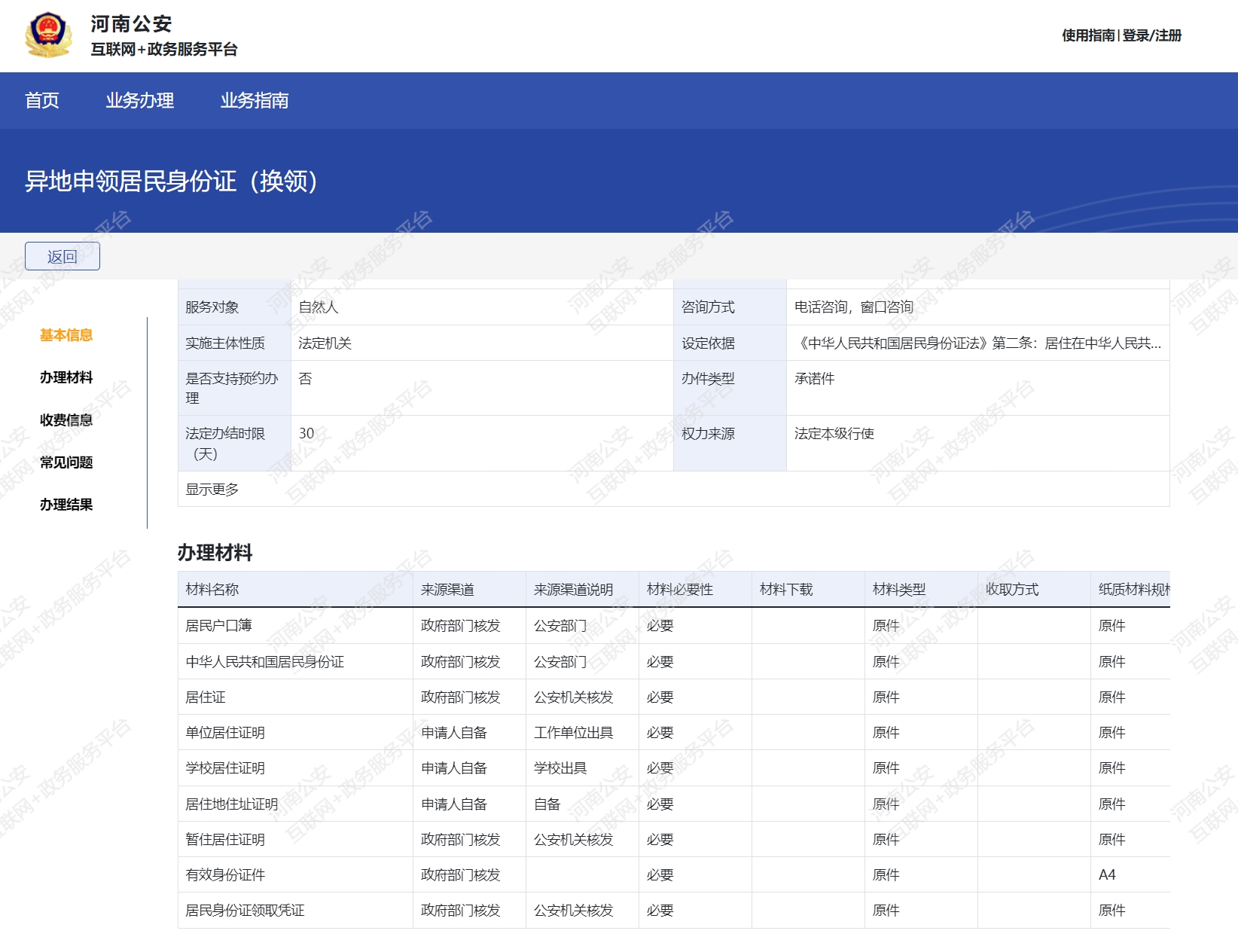The height and width of the screenshot is (952, 1238).
Task: Click the 异地申领居民身份证 page title
Action: coord(172,182)
